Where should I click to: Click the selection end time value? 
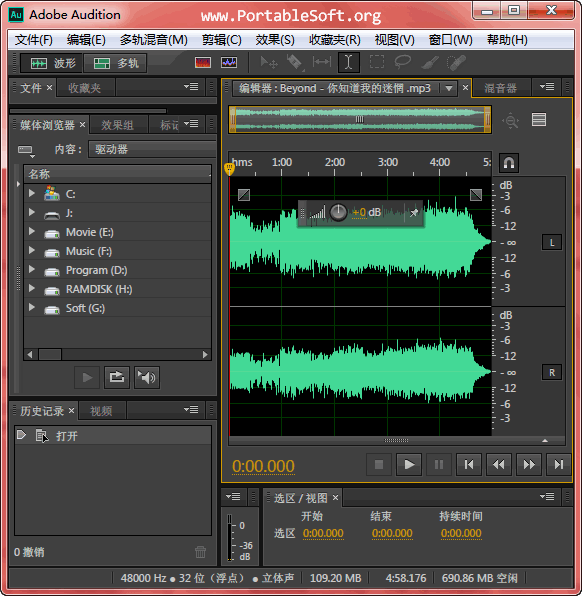click(x=392, y=533)
